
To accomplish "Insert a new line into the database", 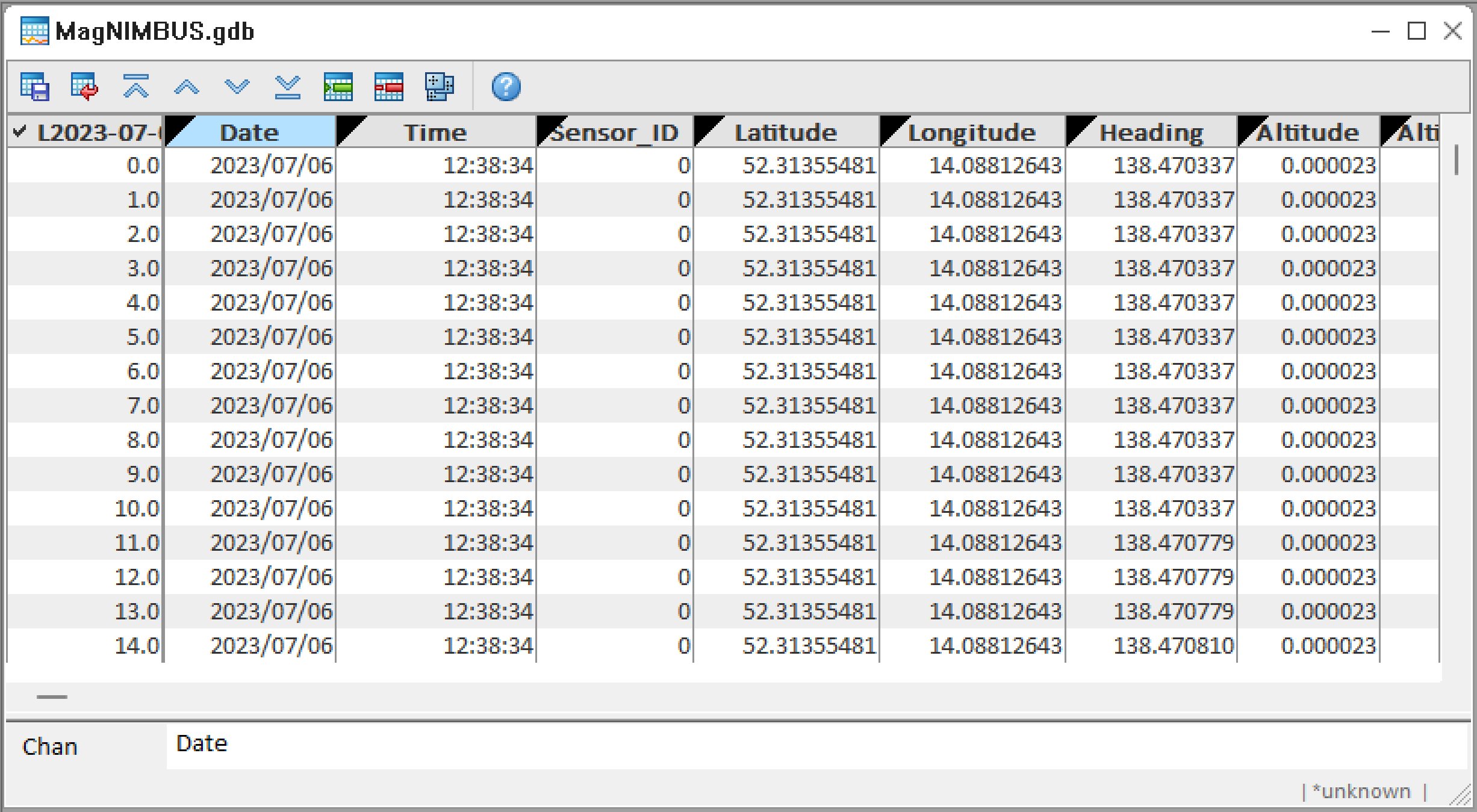I will (338, 87).
